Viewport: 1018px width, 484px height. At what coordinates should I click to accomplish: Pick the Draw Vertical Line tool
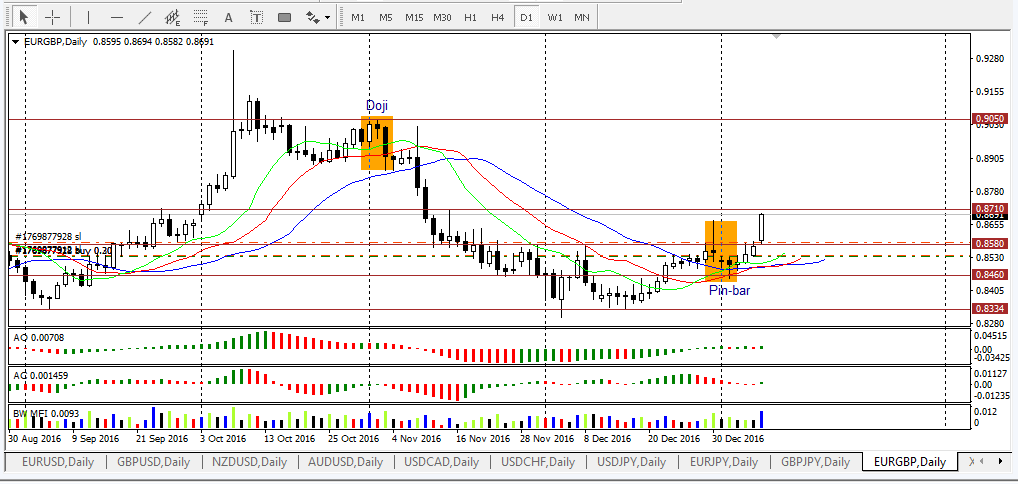click(89, 18)
